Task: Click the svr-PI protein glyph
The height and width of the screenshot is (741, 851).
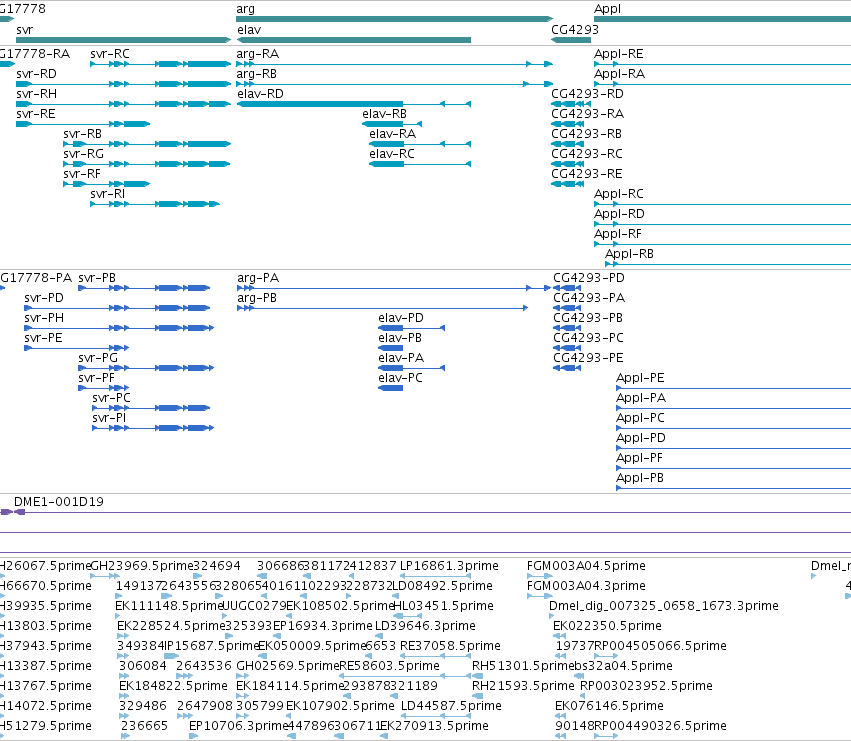Action: [153, 428]
